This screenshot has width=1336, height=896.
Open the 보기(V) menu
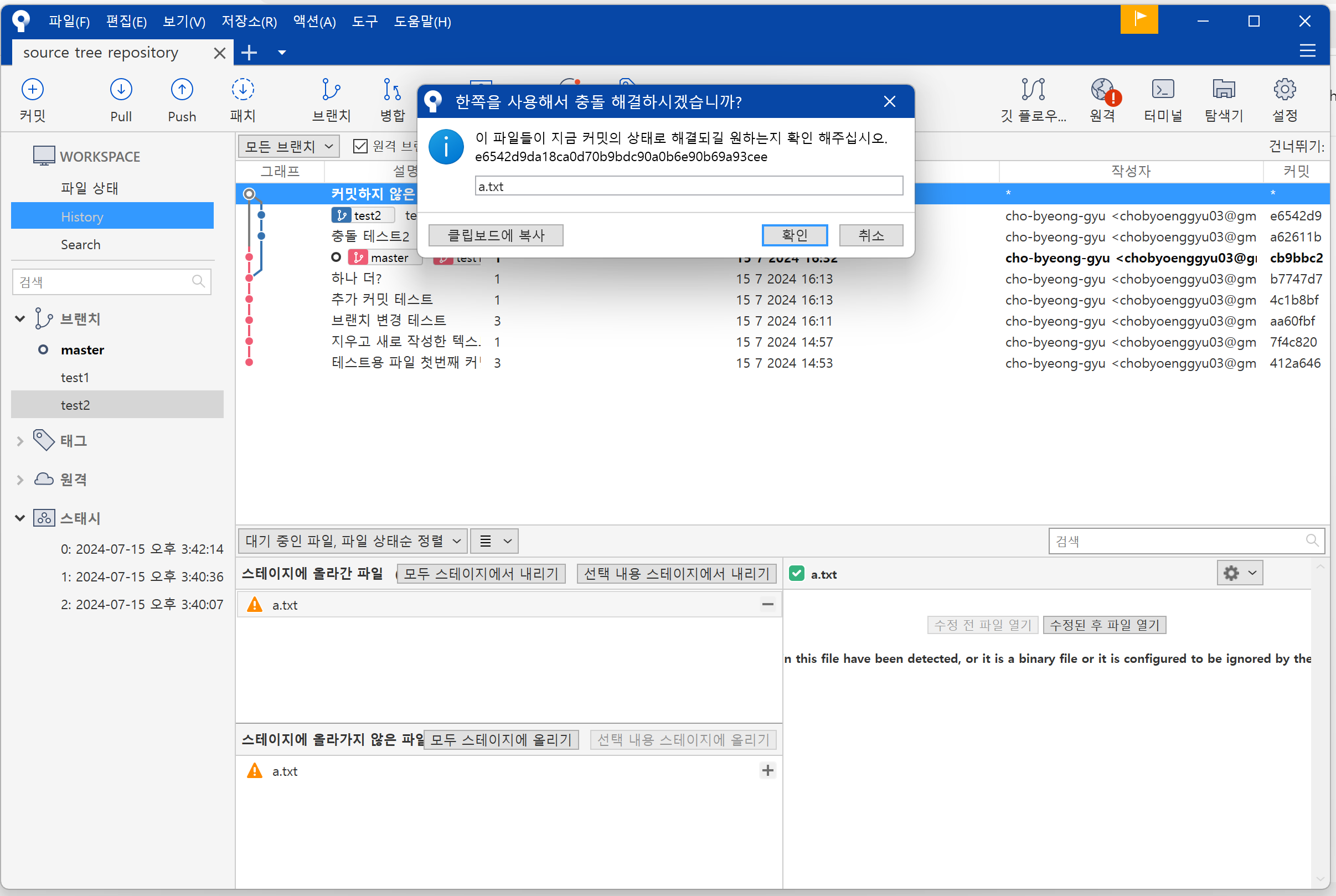click(184, 21)
